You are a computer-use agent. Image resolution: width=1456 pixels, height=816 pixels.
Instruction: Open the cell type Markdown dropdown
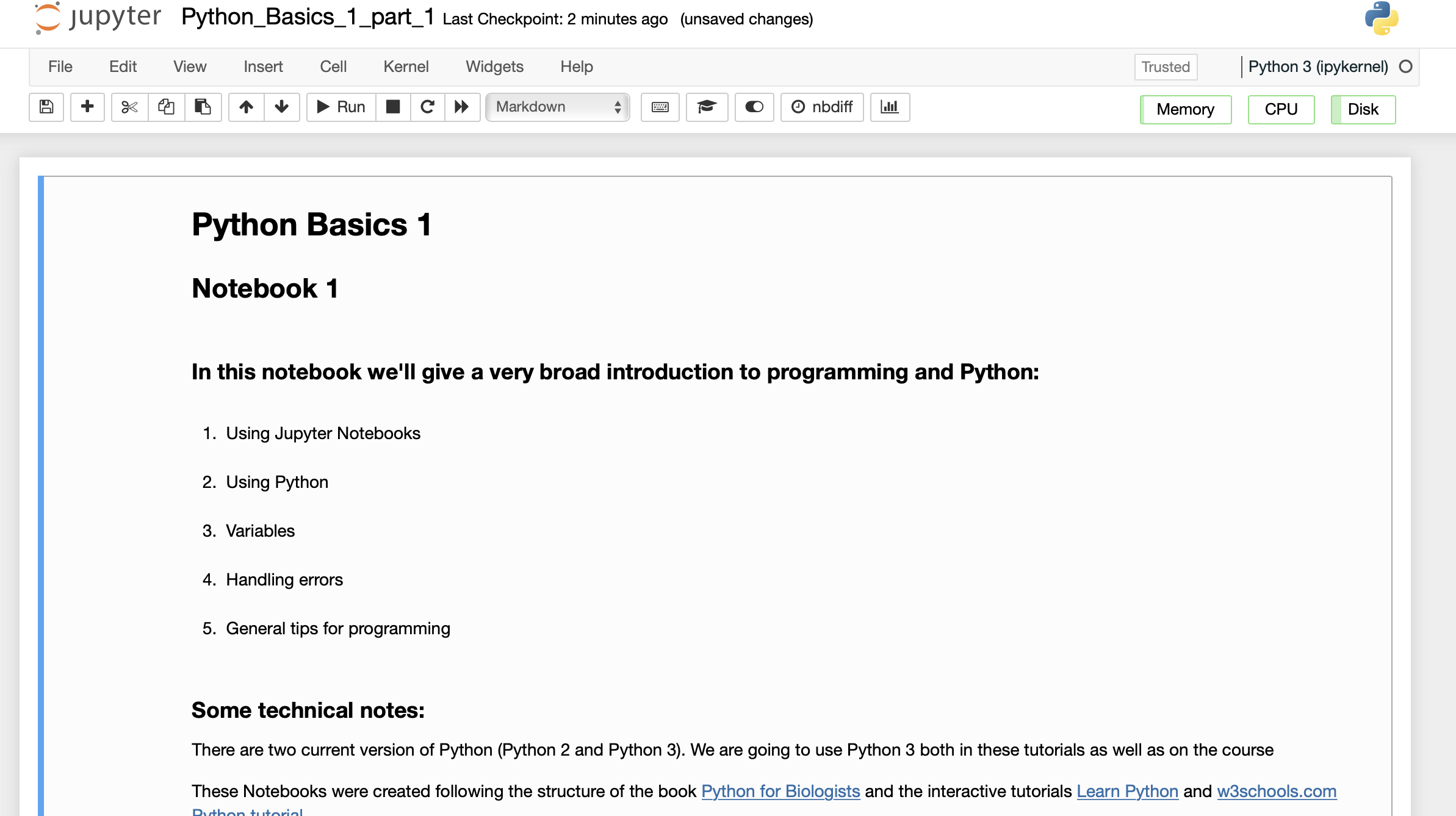(x=558, y=107)
